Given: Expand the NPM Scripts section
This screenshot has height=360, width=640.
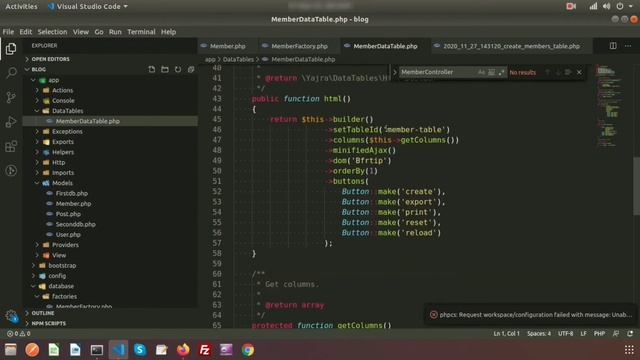Looking at the screenshot, I should coord(110,323).
